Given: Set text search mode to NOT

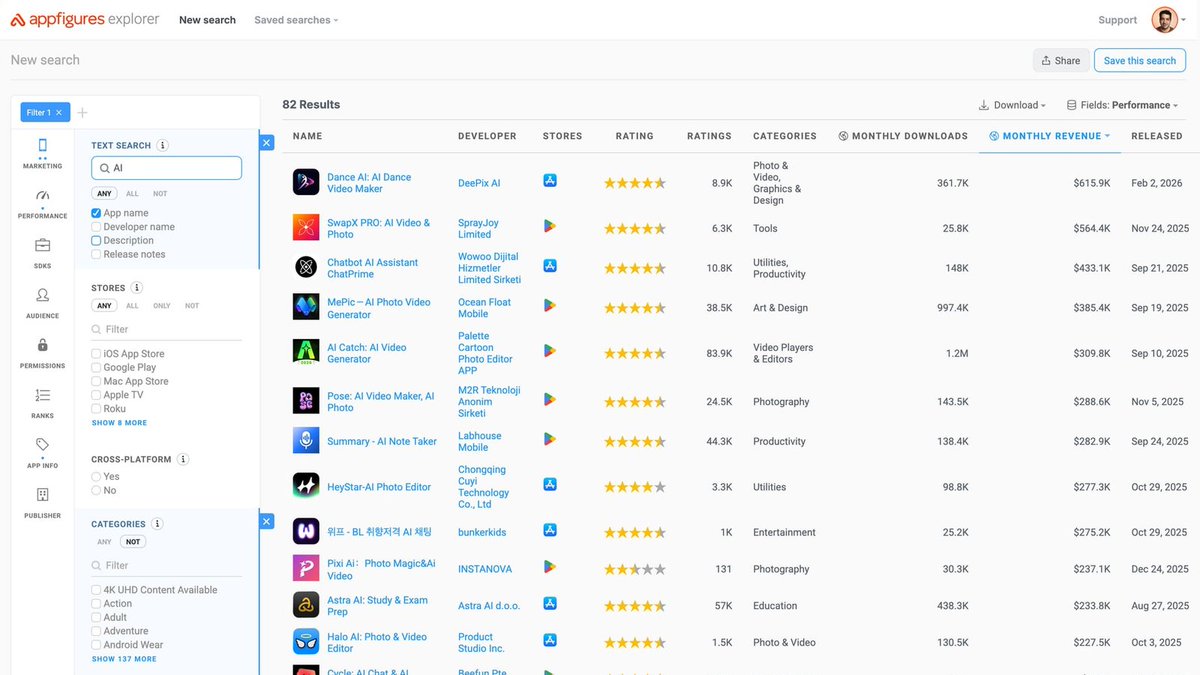Looking at the screenshot, I should pyautogui.click(x=160, y=194).
